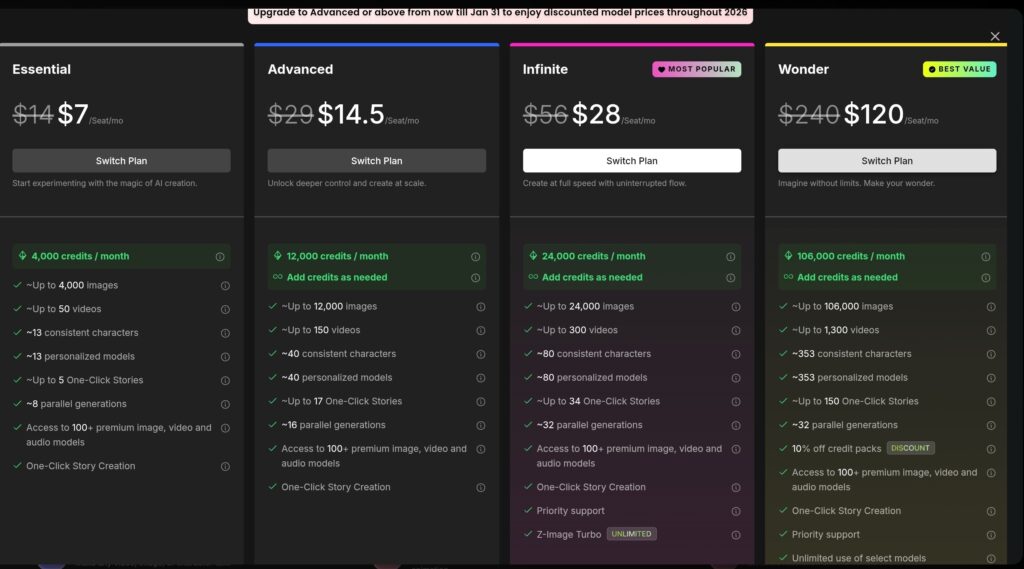Click info icon beside 4,000 credits / month
Screen dimensions: 1024x569
pos(220,257)
